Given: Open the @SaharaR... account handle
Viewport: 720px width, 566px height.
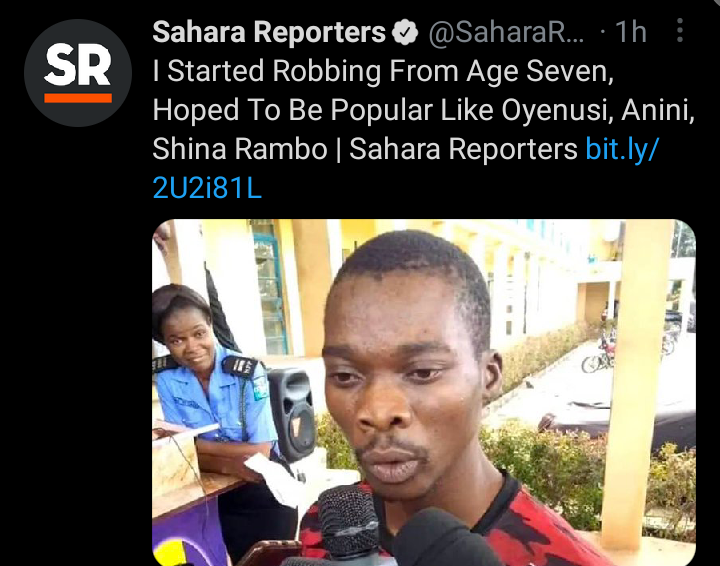Looking at the screenshot, I should coord(506,32).
